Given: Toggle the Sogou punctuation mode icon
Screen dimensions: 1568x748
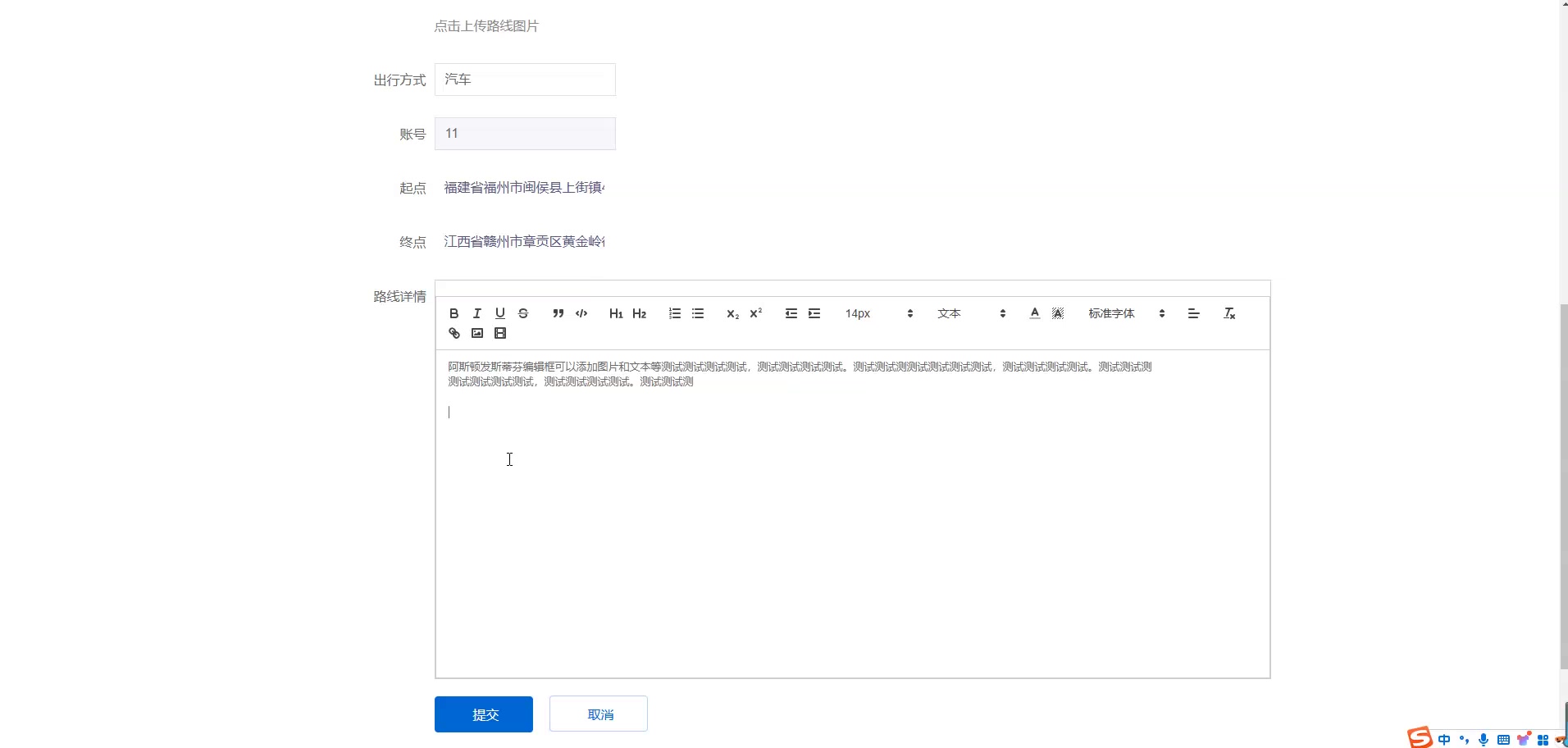Looking at the screenshot, I should pyautogui.click(x=1464, y=740).
